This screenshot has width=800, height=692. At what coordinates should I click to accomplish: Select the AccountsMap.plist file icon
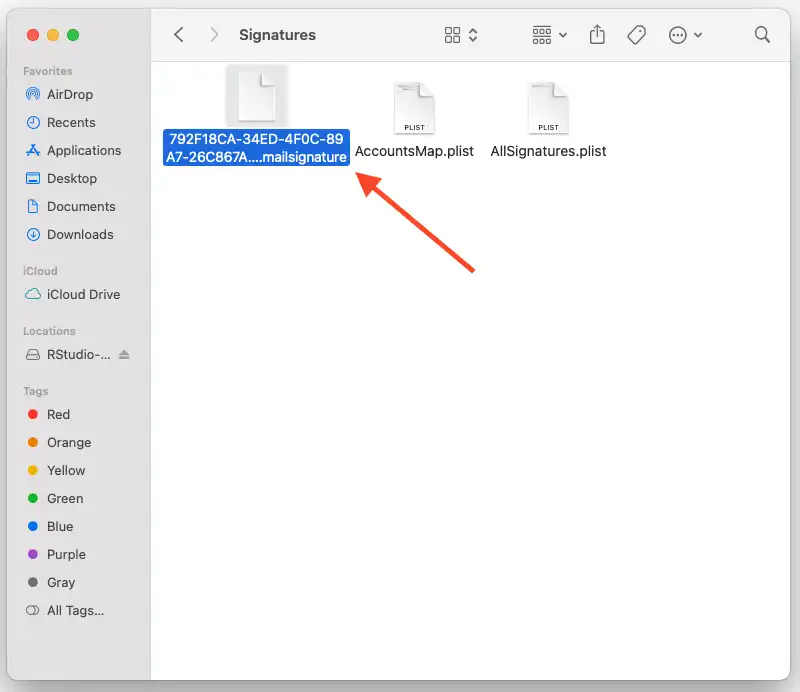[x=414, y=108]
